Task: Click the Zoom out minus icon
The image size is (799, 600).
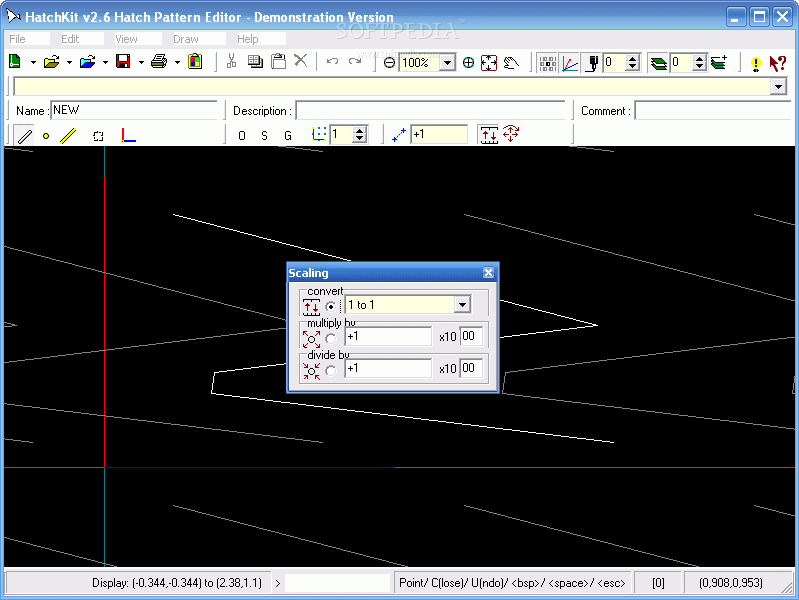Action: [x=389, y=63]
